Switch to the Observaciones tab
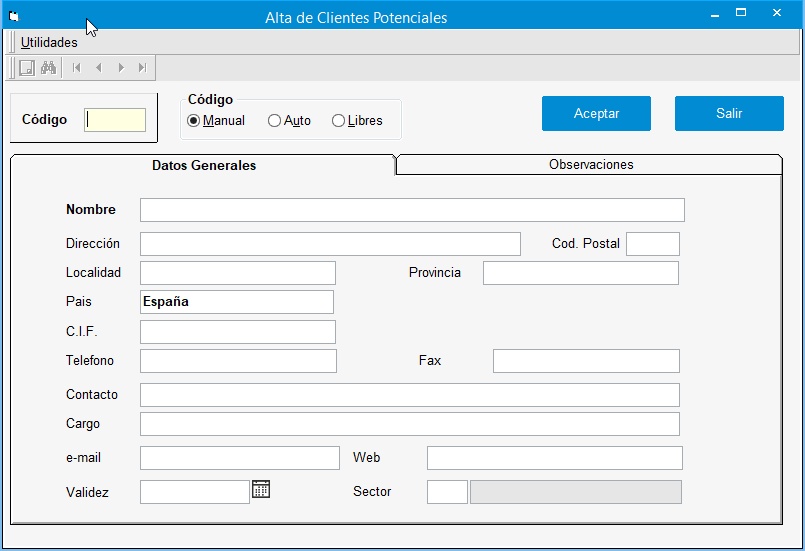Image resolution: width=805 pixels, height=551 pixels. 590,165
